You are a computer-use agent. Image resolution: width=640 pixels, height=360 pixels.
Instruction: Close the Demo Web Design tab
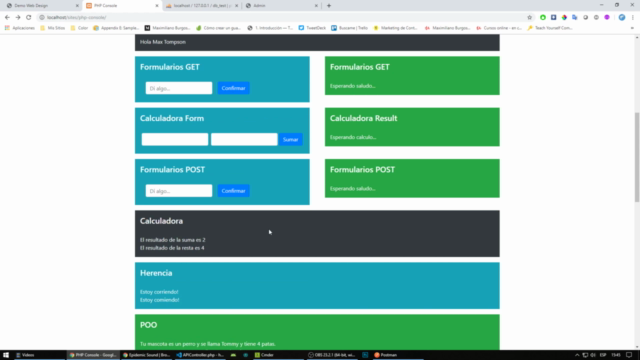point(77,6)
